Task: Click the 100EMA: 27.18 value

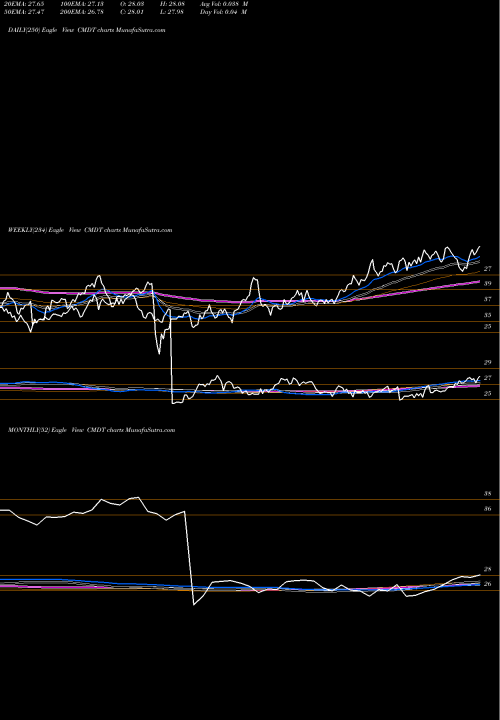Action: click(x=81, y=4)
